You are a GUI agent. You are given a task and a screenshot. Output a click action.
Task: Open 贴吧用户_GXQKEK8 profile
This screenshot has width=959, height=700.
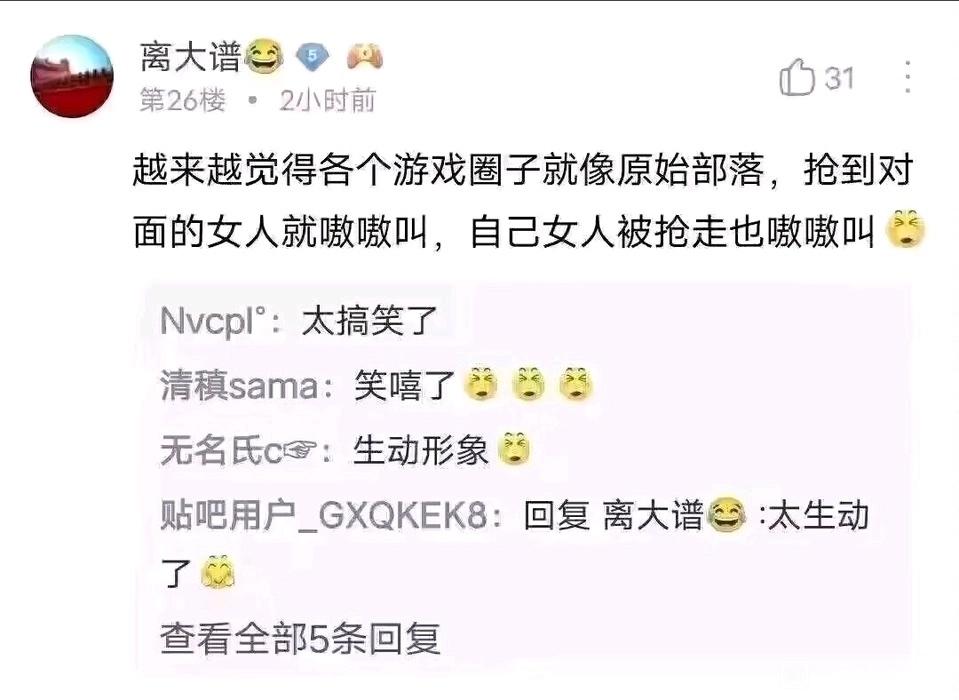(324, 515)
